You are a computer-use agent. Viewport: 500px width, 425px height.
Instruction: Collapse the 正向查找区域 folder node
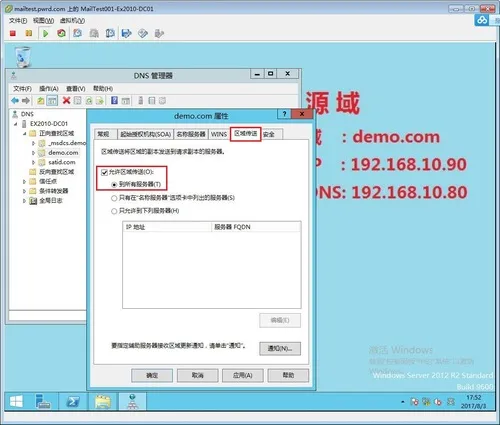coord(24,134)
